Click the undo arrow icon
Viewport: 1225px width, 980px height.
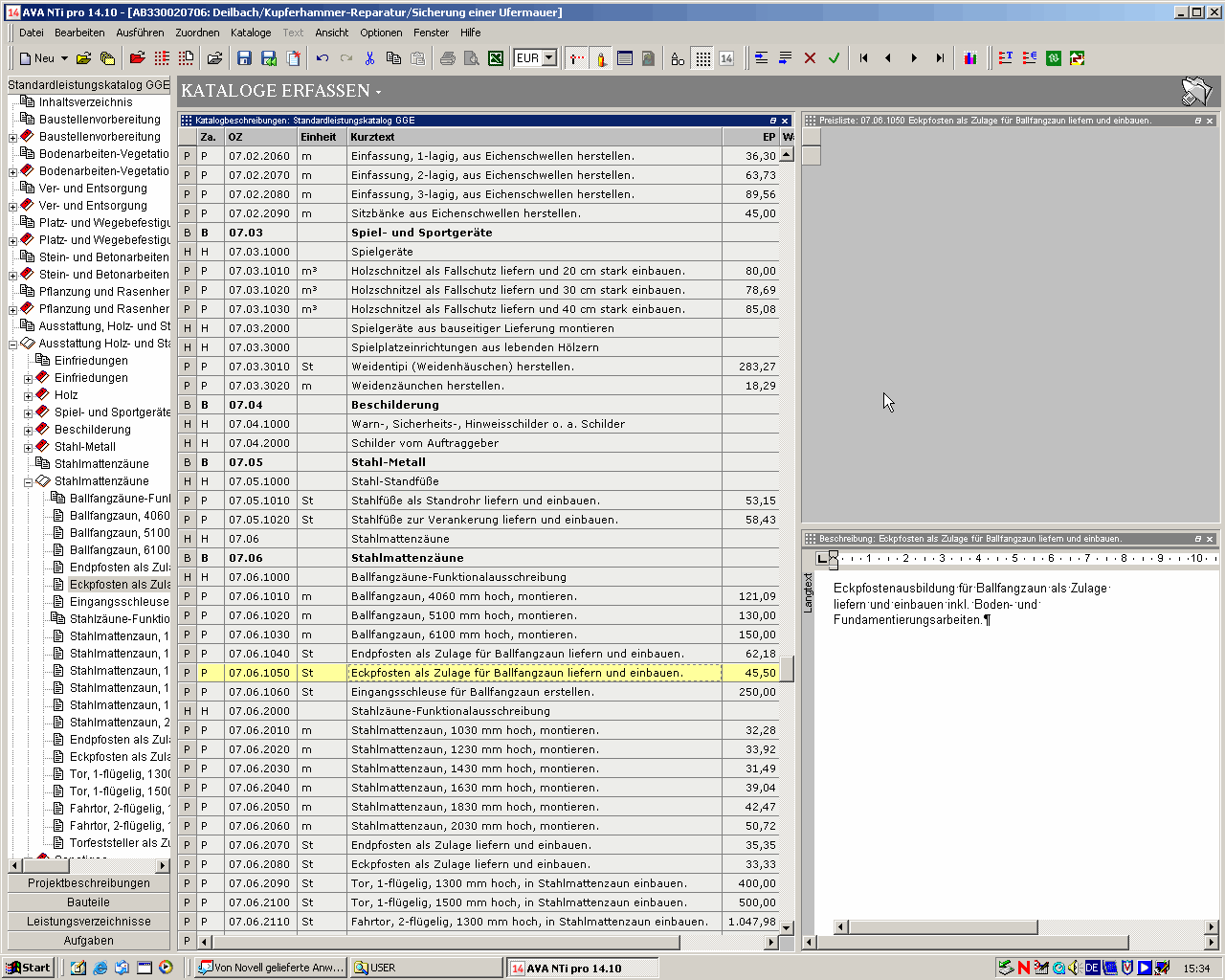point(323,58)
